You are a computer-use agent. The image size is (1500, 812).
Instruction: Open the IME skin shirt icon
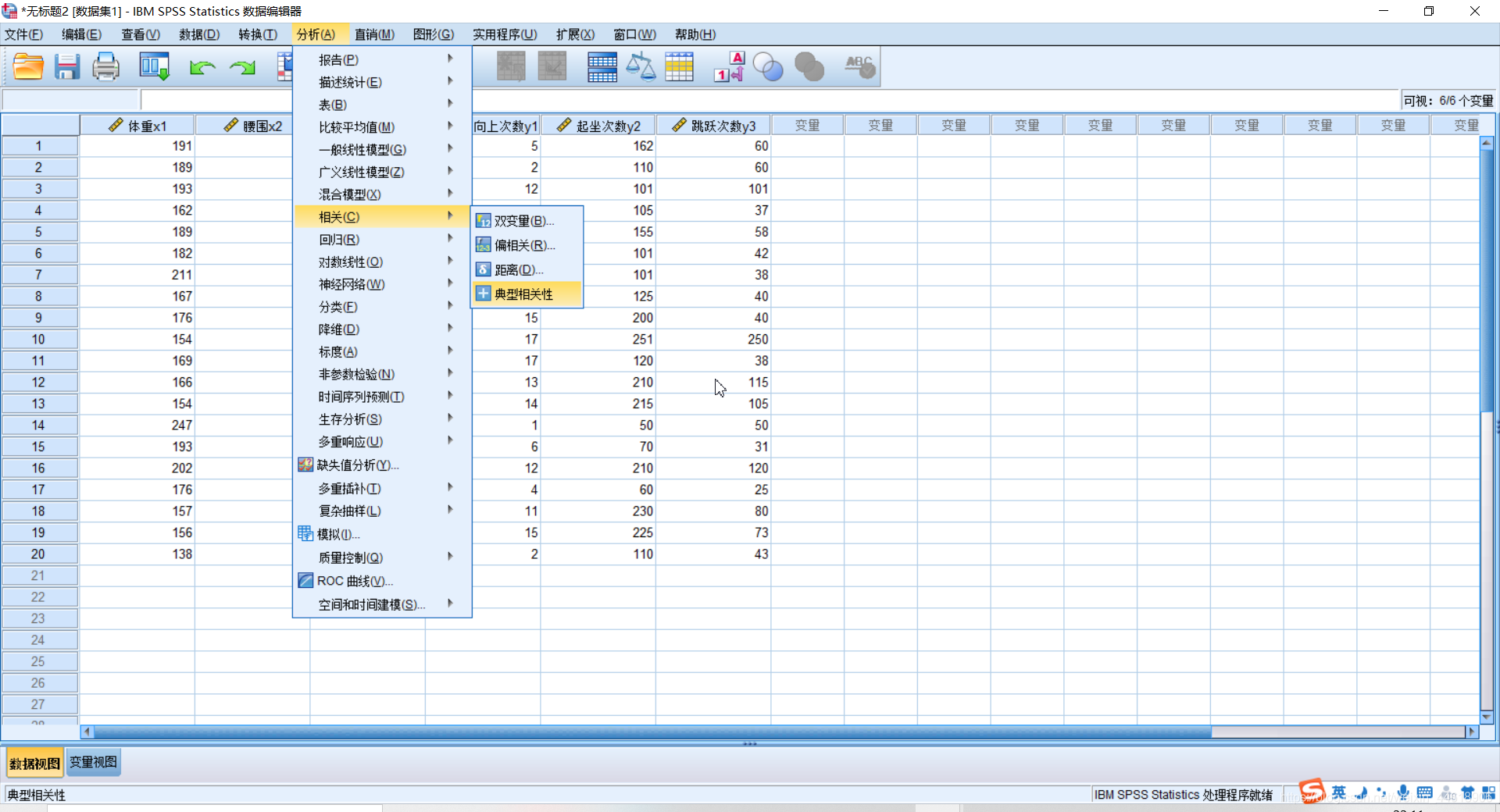coord(1467,792)
